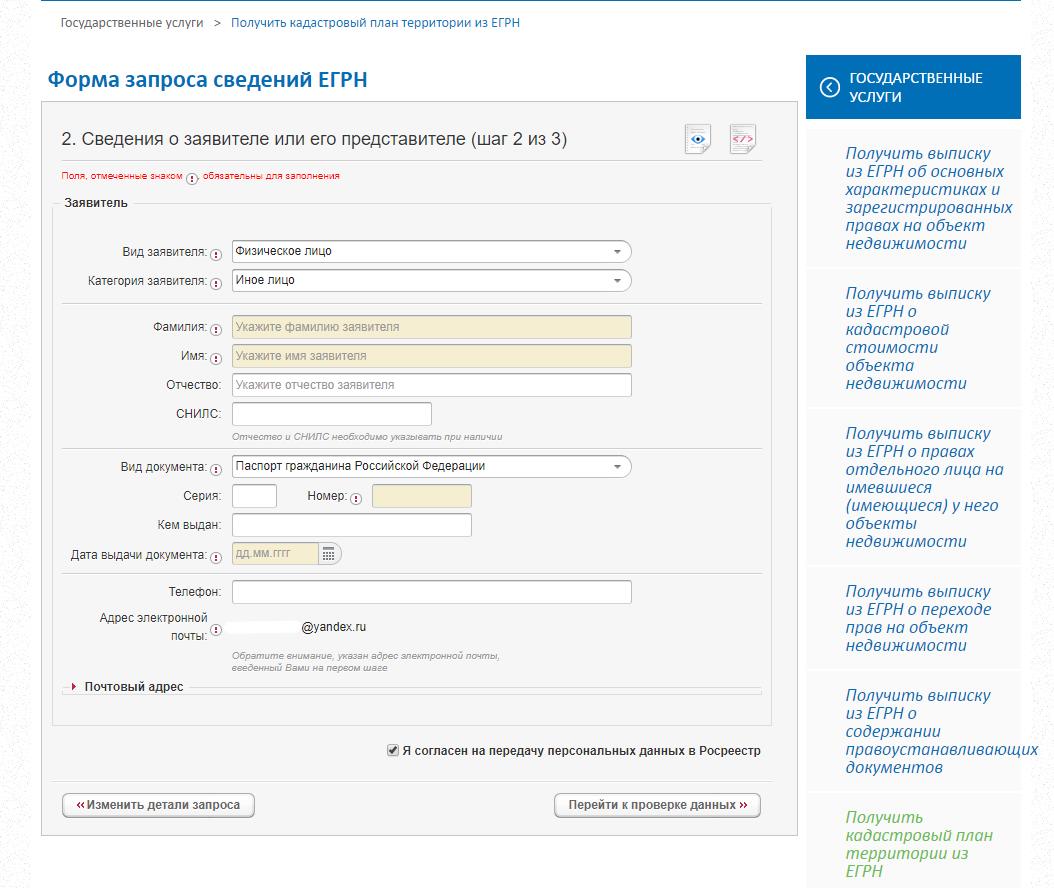1054x888 pixels.
Task: Open green sidebar link кадастровый план территории
Action: pos(919,844)
